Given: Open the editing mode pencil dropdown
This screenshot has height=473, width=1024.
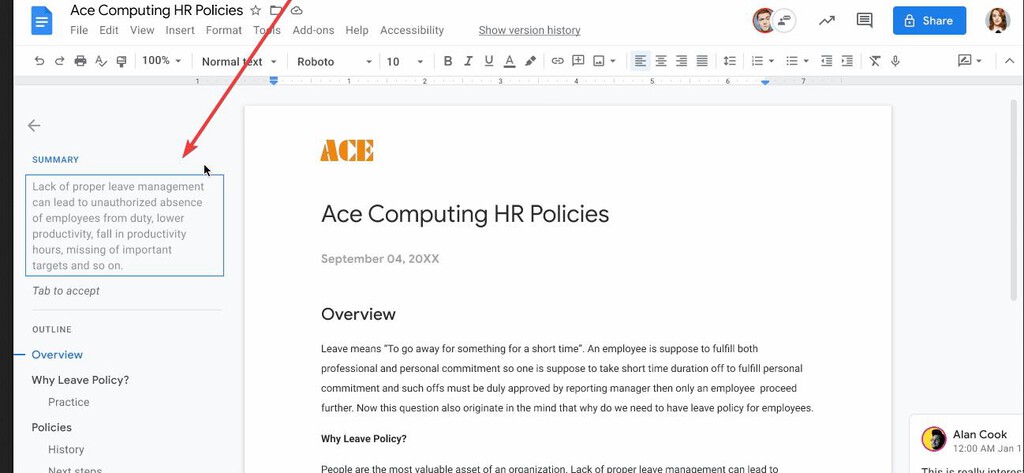Looking at the screenshot, I should [970, 61].
